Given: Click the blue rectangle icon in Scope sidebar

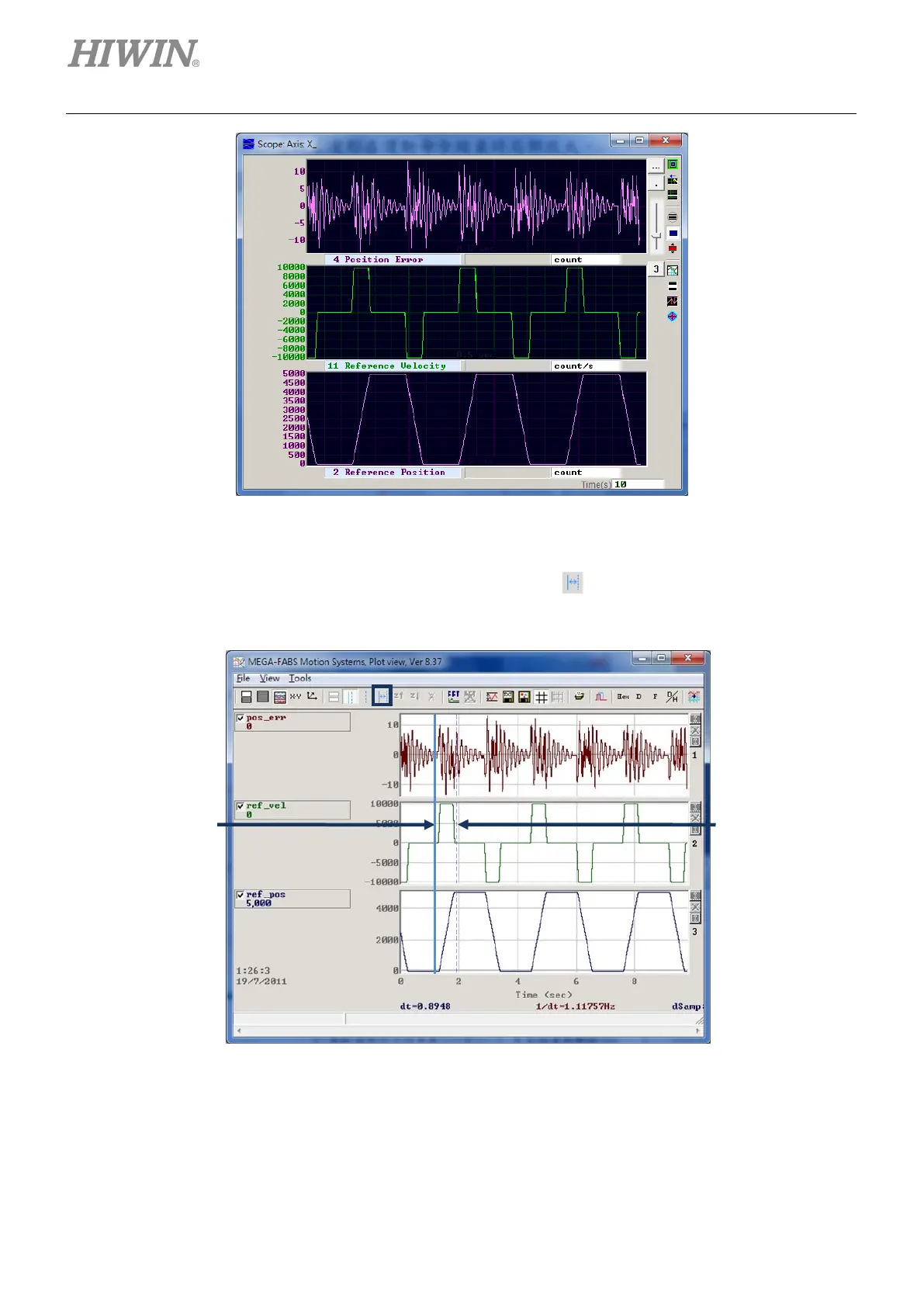Looking at the screenshot, I should [x=673, y=233].
